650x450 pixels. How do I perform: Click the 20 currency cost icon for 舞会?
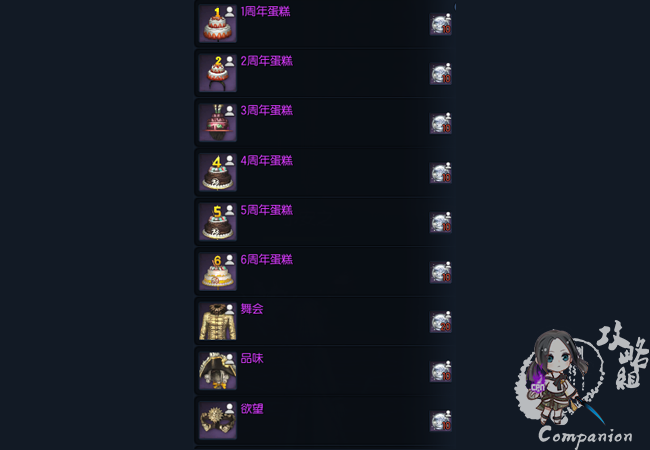point(441,322)
